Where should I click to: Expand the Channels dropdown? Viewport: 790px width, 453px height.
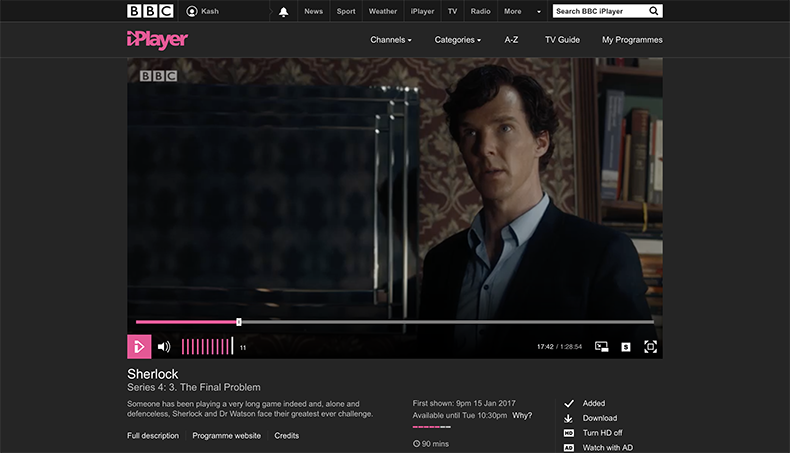point(390,40)
